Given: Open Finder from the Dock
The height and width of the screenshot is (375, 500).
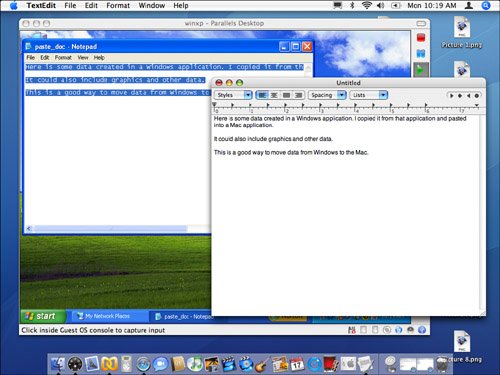Looking at the screenshot, I should pos(58,364).
